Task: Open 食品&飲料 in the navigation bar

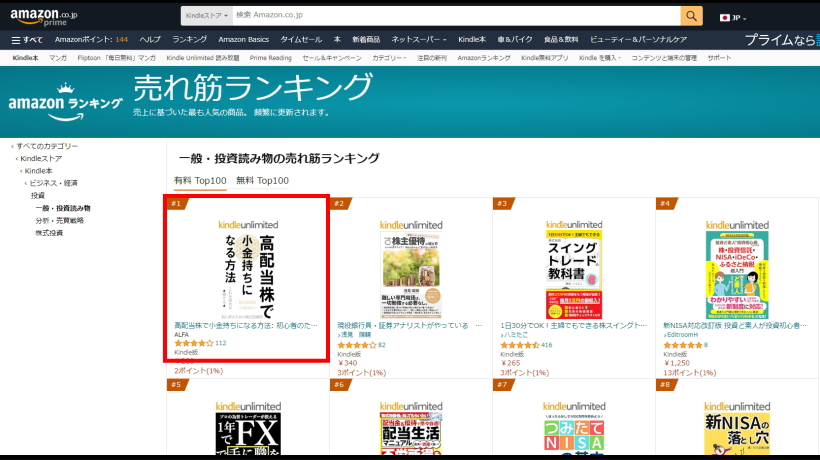Action: point(561,40)
